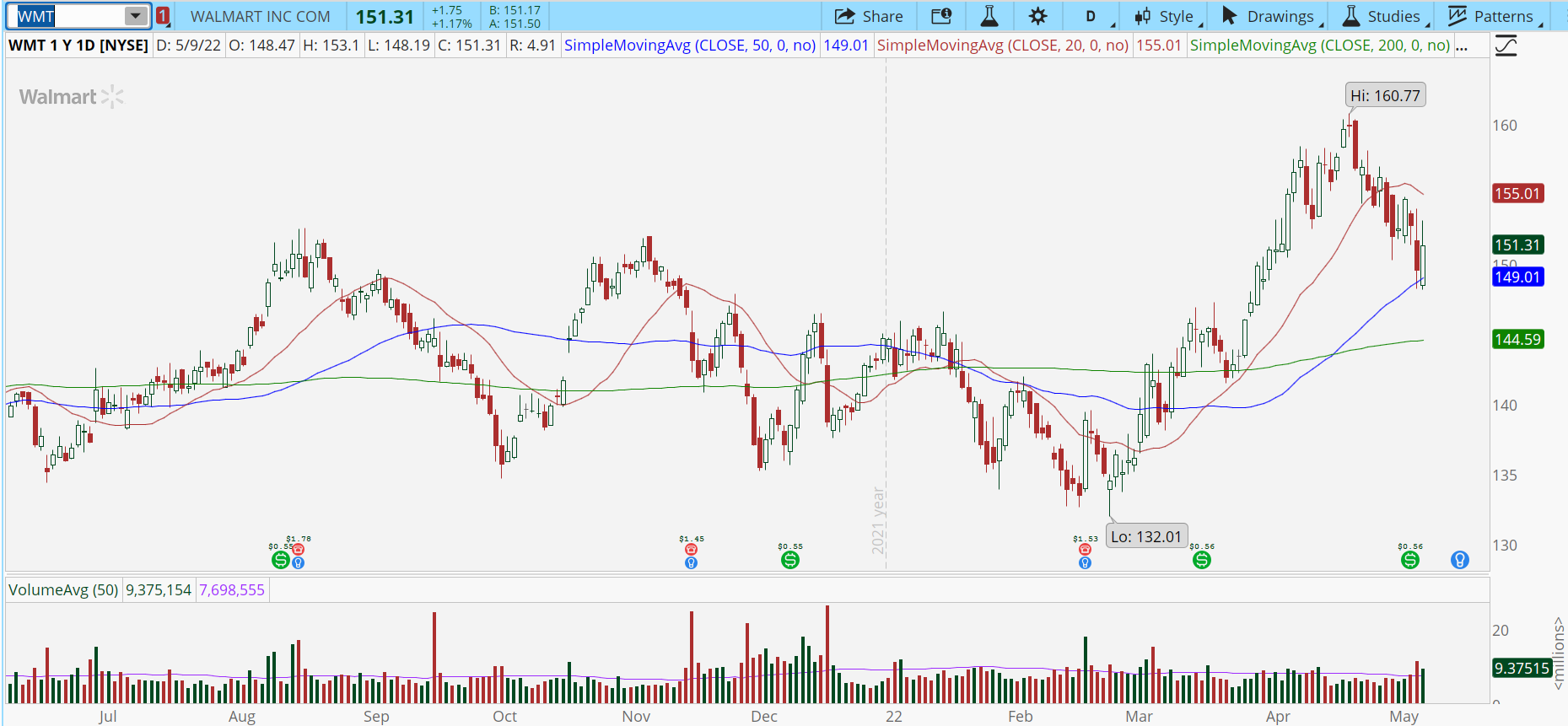This screenshot has height=726, width=1568.
Task: Click the 160 price axis tick label
Action: (x=1505, y=126)
